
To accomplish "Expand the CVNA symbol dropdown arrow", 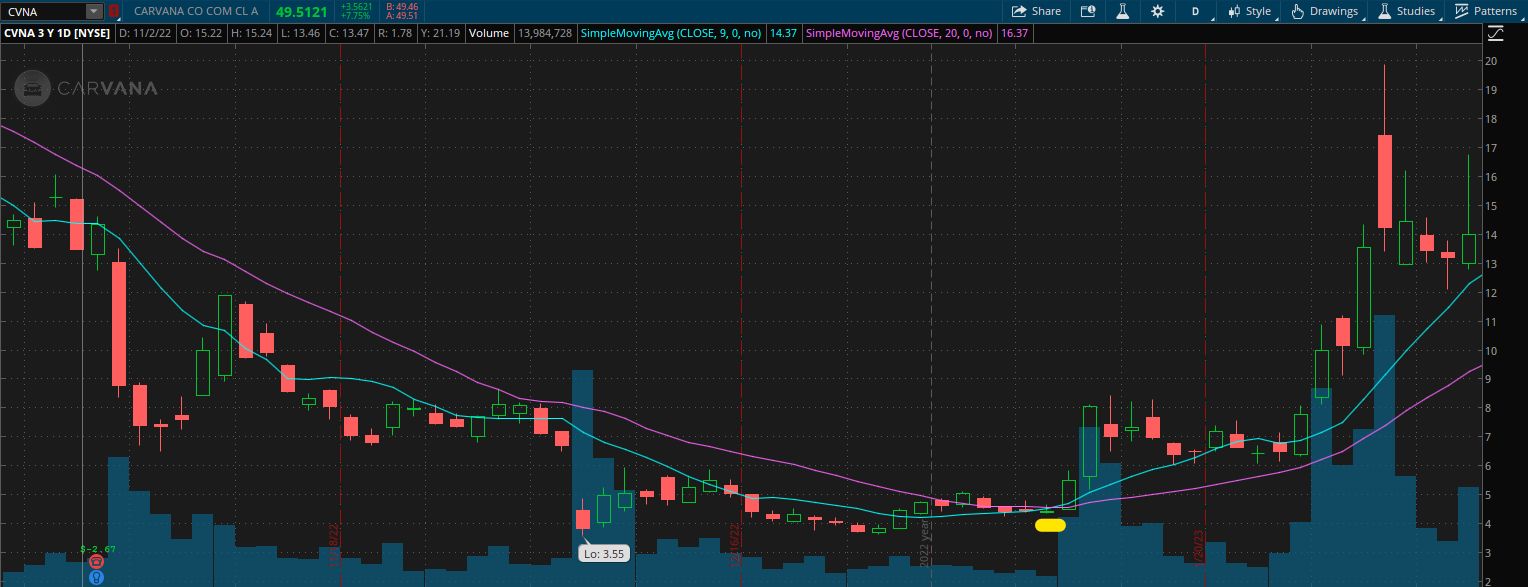I will (93, 11).
